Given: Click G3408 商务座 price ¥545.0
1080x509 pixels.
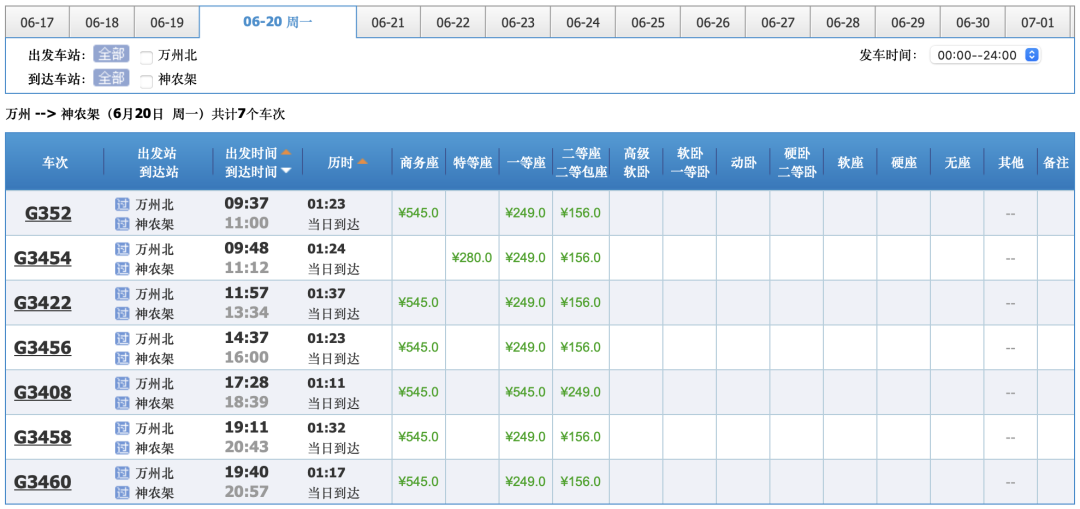Looking at the screenshot, I should pos(418,392).
